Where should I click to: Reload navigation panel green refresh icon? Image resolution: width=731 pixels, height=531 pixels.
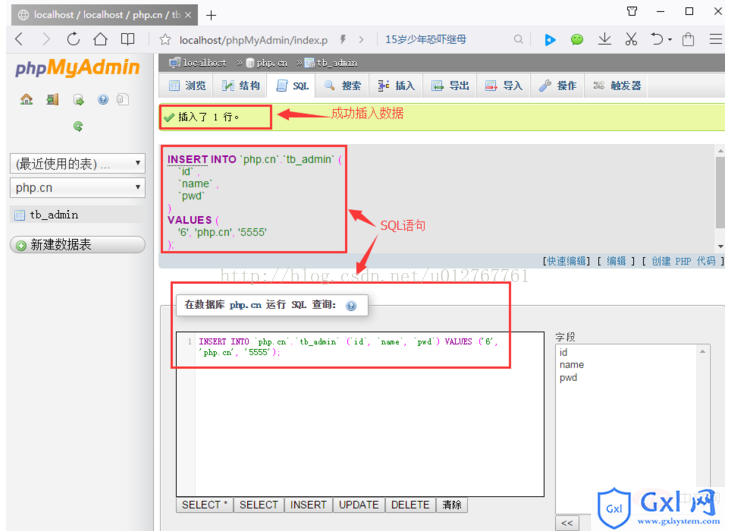click(78, 126)
